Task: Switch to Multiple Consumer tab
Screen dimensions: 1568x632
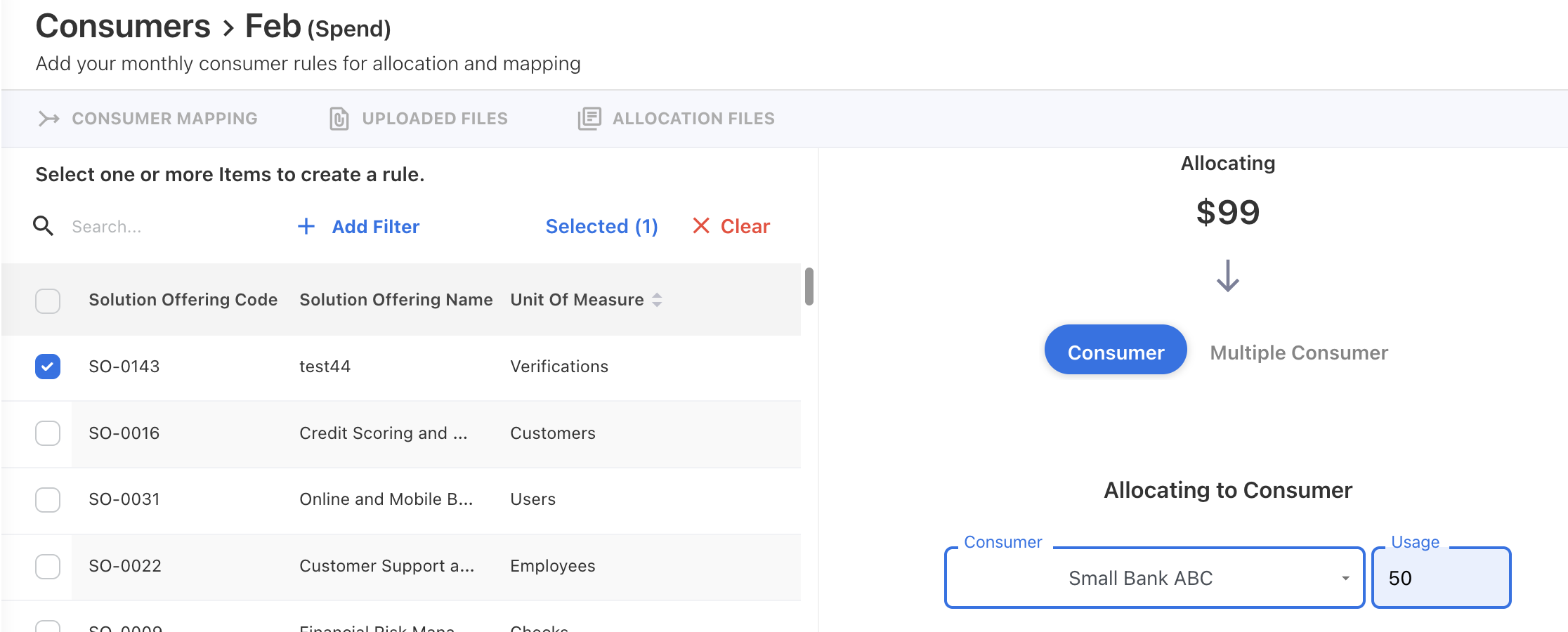Action: tap(1298, 353)
